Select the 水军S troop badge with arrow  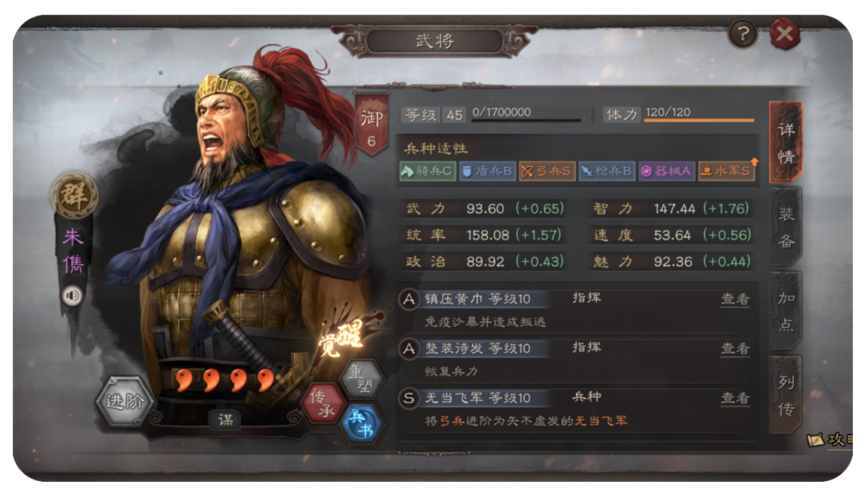[x=727, y=171]
